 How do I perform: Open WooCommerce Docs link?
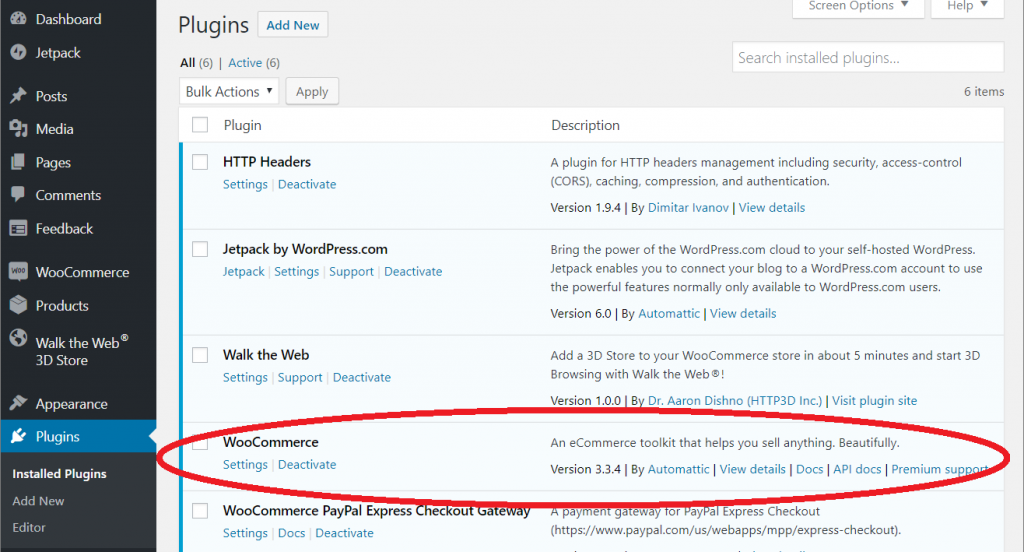coord(809,469)
